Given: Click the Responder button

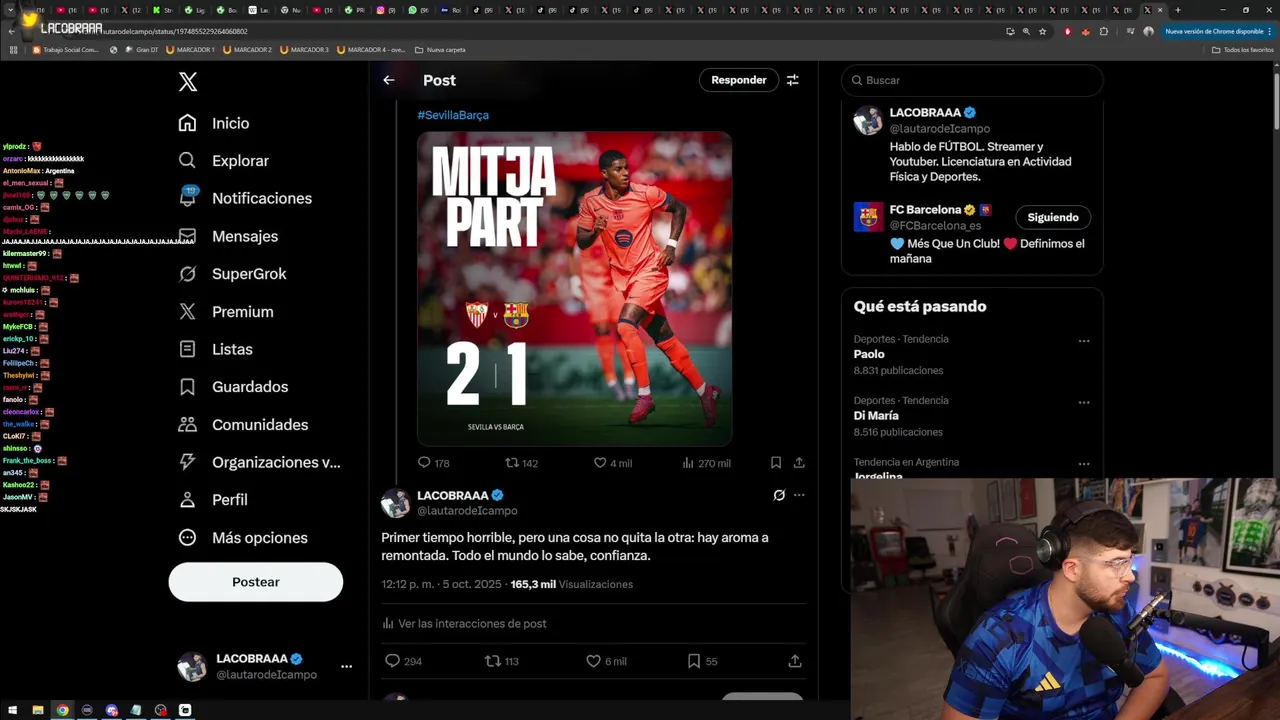Looking at the screenshot, I should 739,80.
